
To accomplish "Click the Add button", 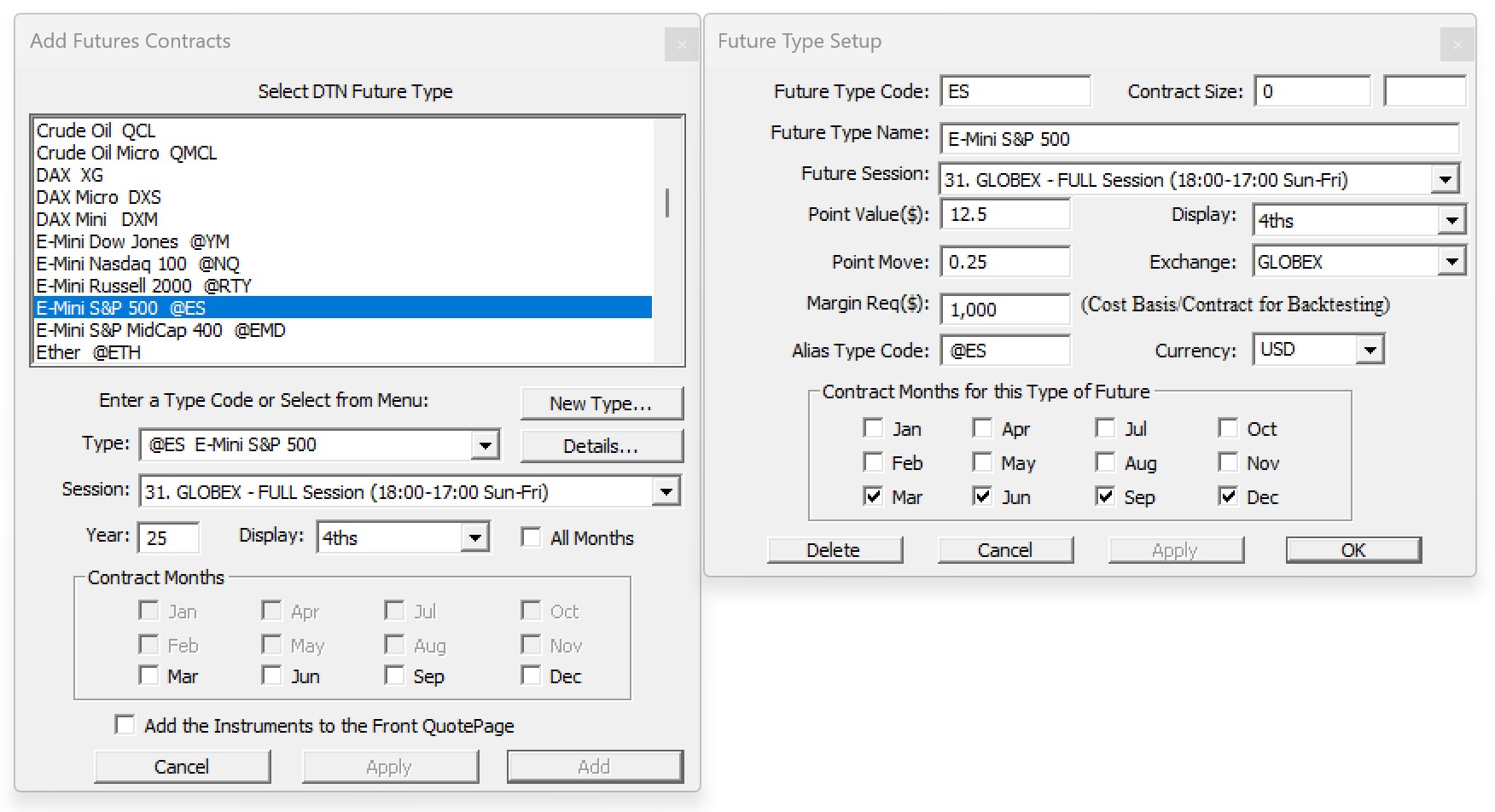I will (x=595, y=767).
